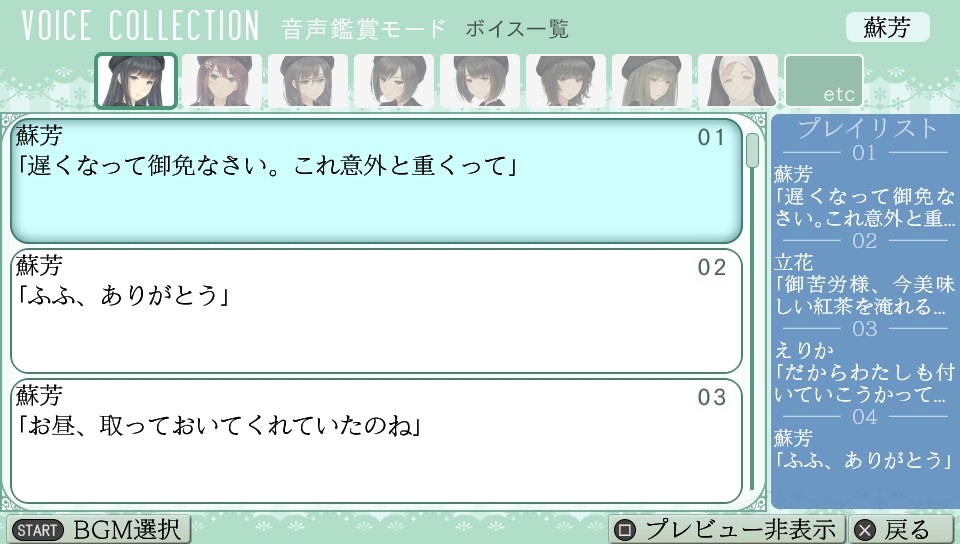Choose the blonde long-haired character portrait

[651, 81]
